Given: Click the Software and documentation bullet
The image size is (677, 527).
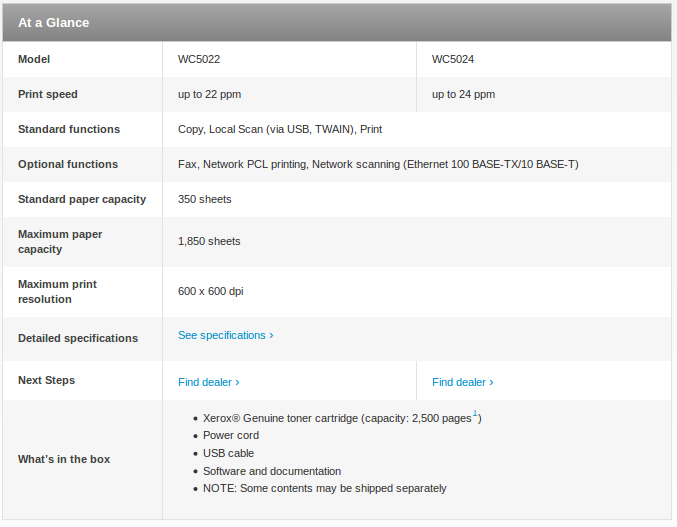Looking at the screenshot, I should [272, 471].
